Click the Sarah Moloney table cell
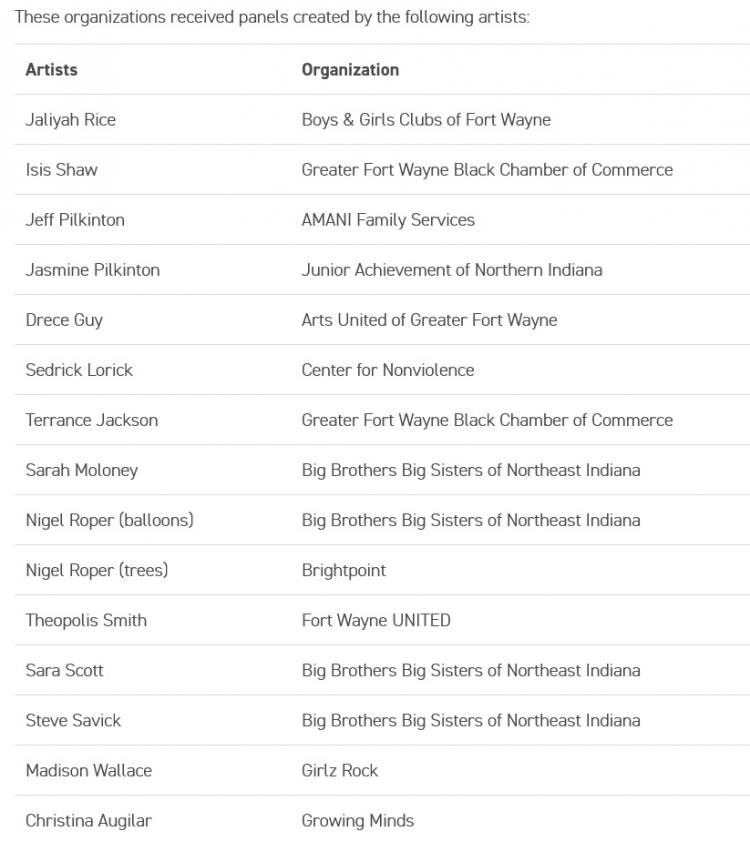 click(x=82, y=470)
